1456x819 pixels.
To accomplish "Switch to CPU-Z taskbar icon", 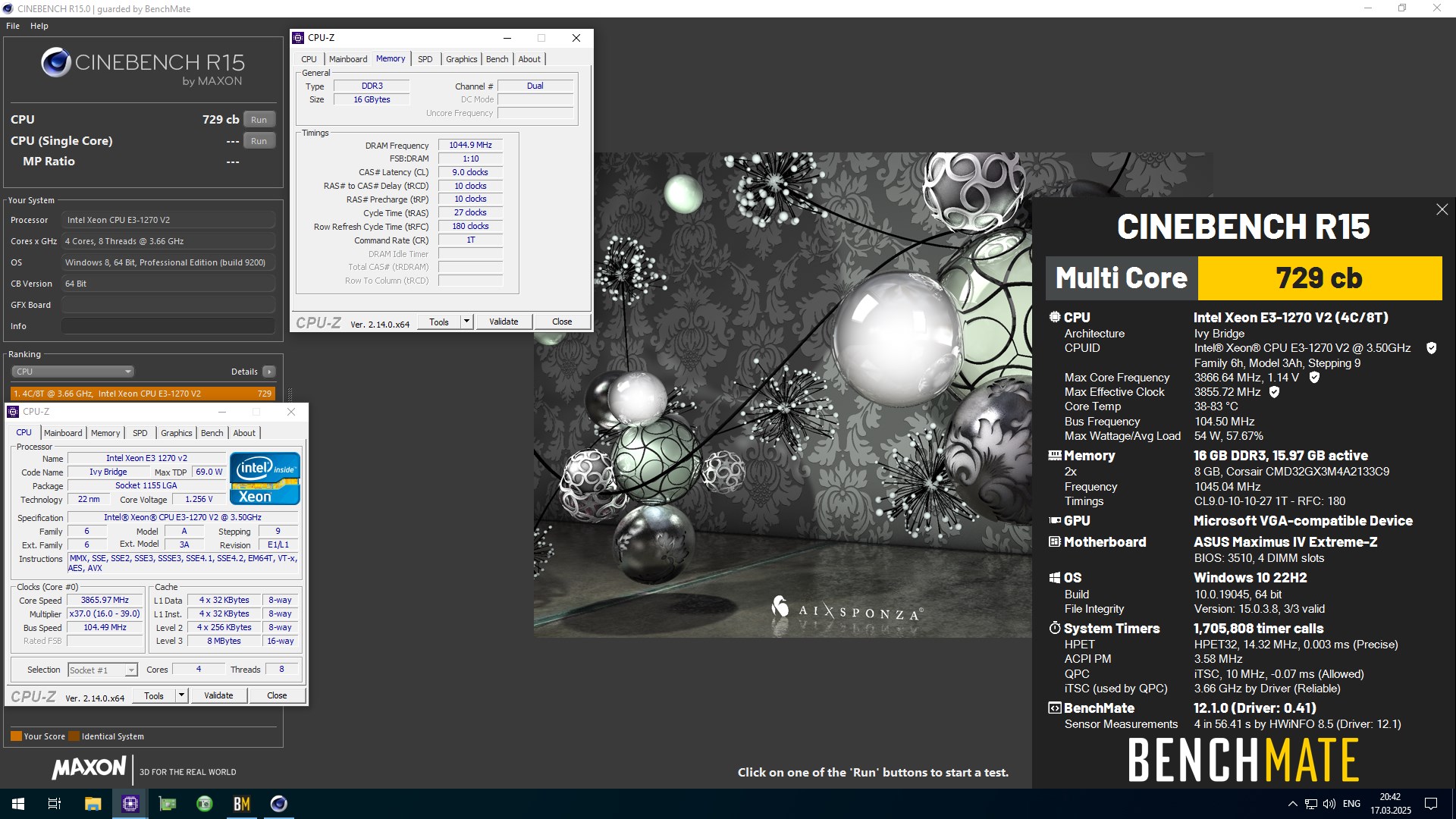I will (x=130, y=804).
